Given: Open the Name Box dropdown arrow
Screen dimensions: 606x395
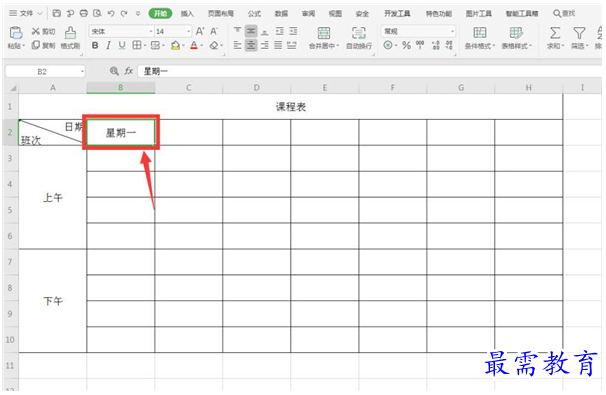Looking at the screenshot, I should click(82, 72).
